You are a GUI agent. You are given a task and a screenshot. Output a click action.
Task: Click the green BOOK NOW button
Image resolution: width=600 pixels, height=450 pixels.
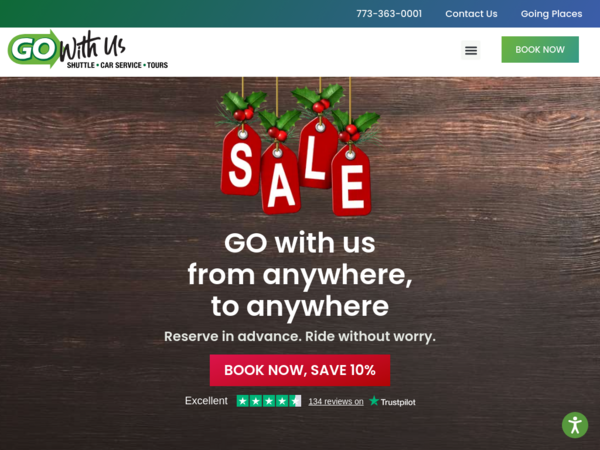[540, 49]
